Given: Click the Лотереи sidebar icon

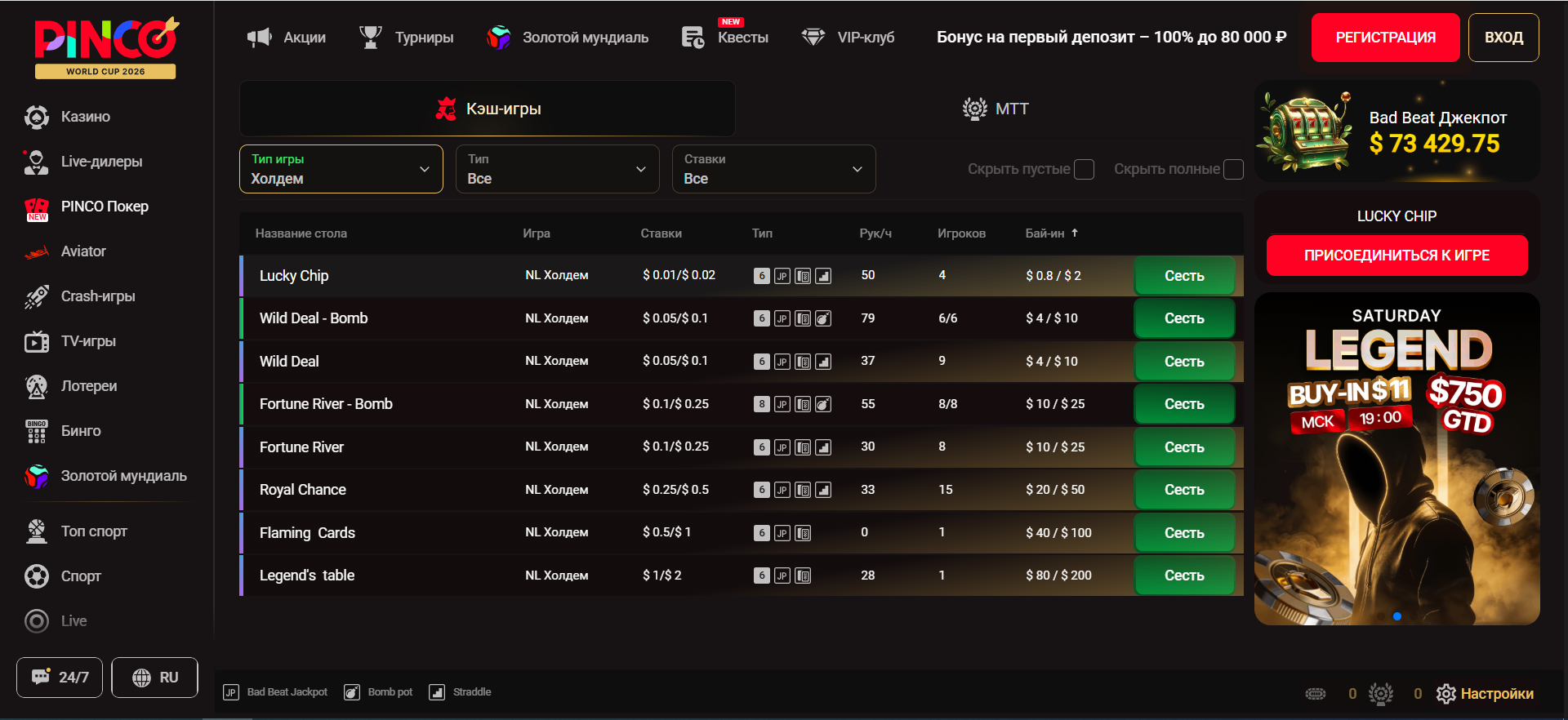Looking at the screenshot, I should click(x=36, y=386).
